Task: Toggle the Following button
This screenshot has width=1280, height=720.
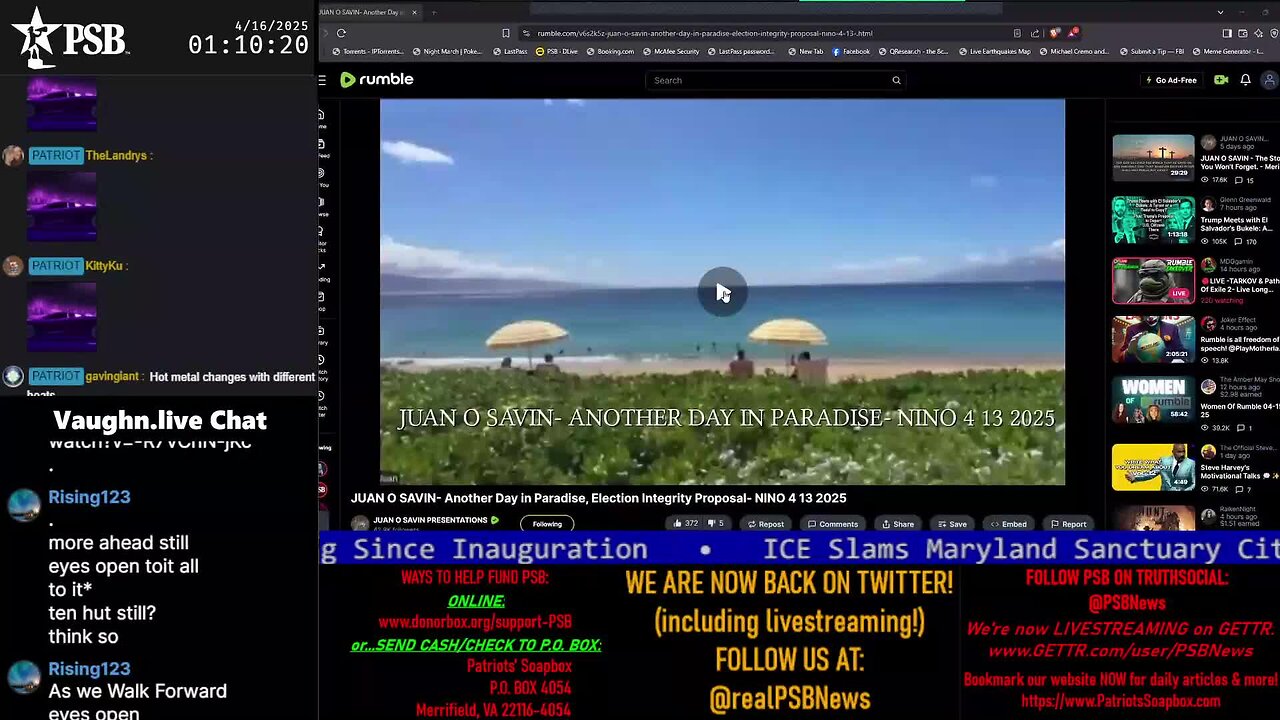Action: [x=547, y=524]
